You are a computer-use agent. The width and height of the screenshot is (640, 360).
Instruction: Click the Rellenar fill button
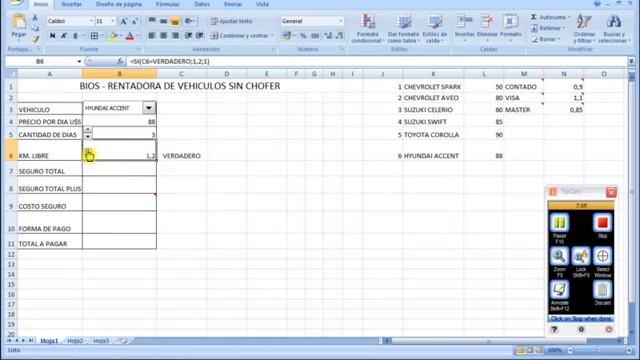pyautogui.click(x=548, y=28)
